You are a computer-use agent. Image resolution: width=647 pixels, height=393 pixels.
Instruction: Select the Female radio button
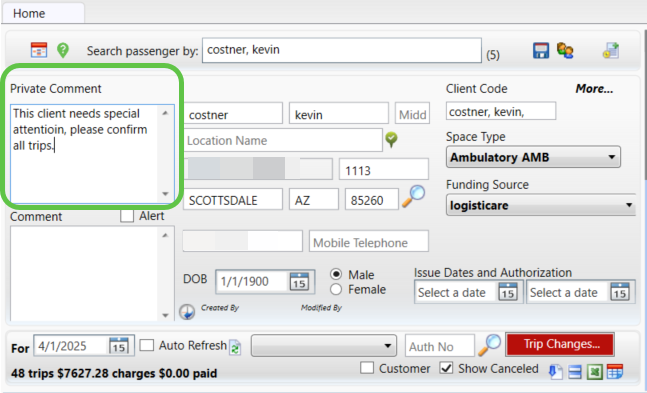(336, 289)
